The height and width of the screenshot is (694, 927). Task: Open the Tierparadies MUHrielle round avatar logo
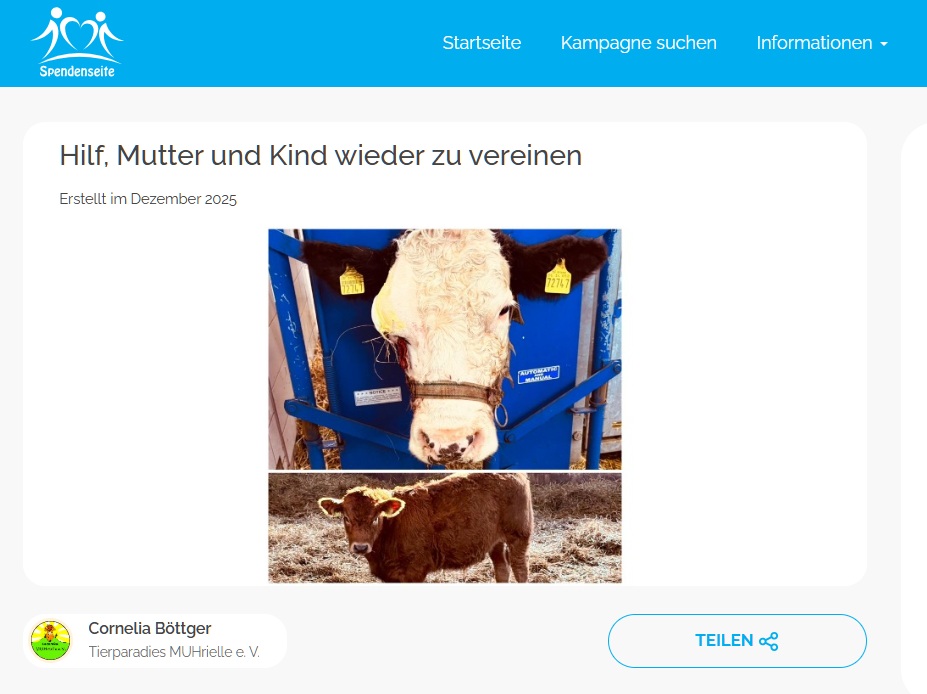tap(51, 641)
